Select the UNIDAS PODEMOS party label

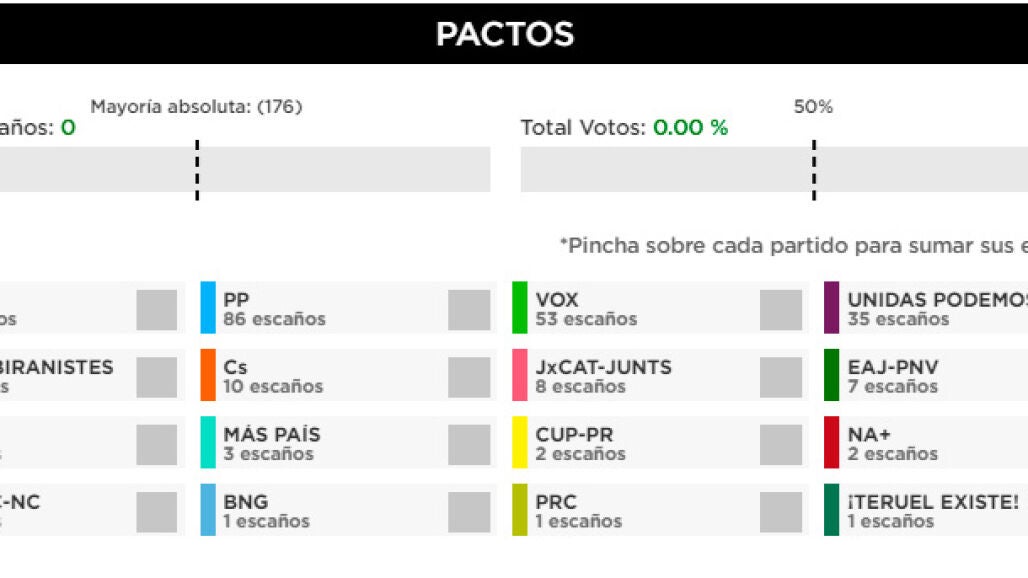click(x=938, y=299)
